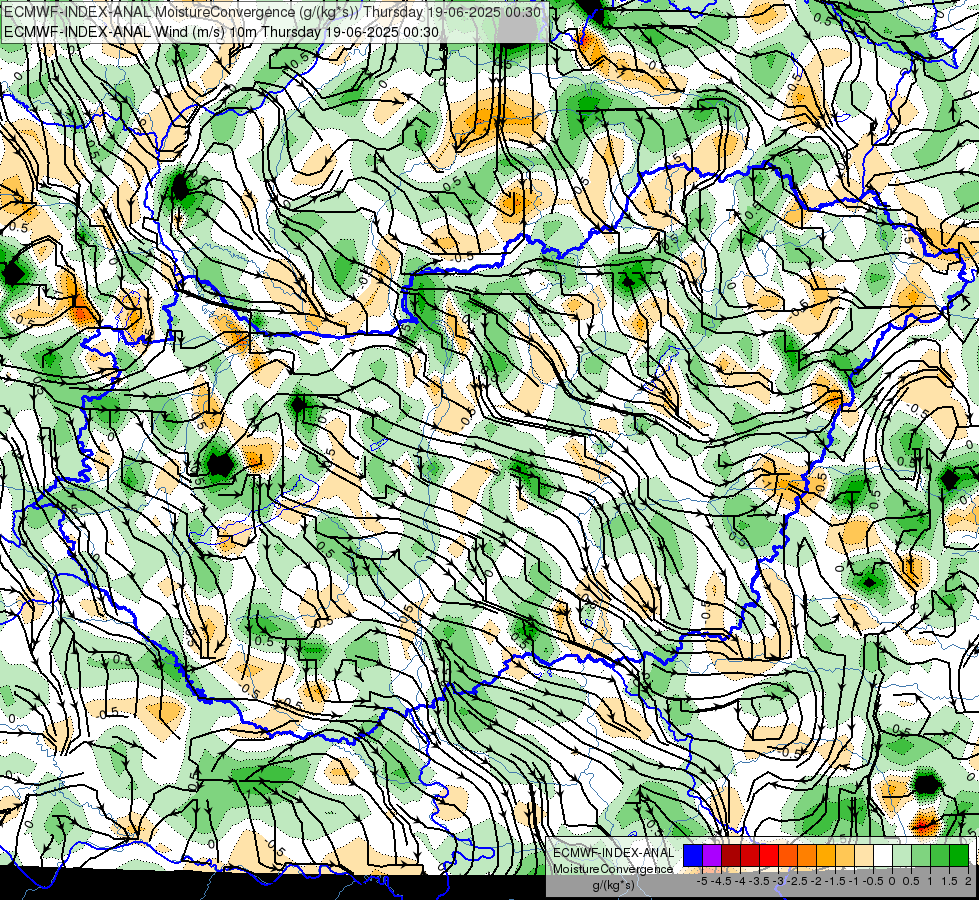
Task: Click the -5 value on the legend scale
Action: point(702,881)
